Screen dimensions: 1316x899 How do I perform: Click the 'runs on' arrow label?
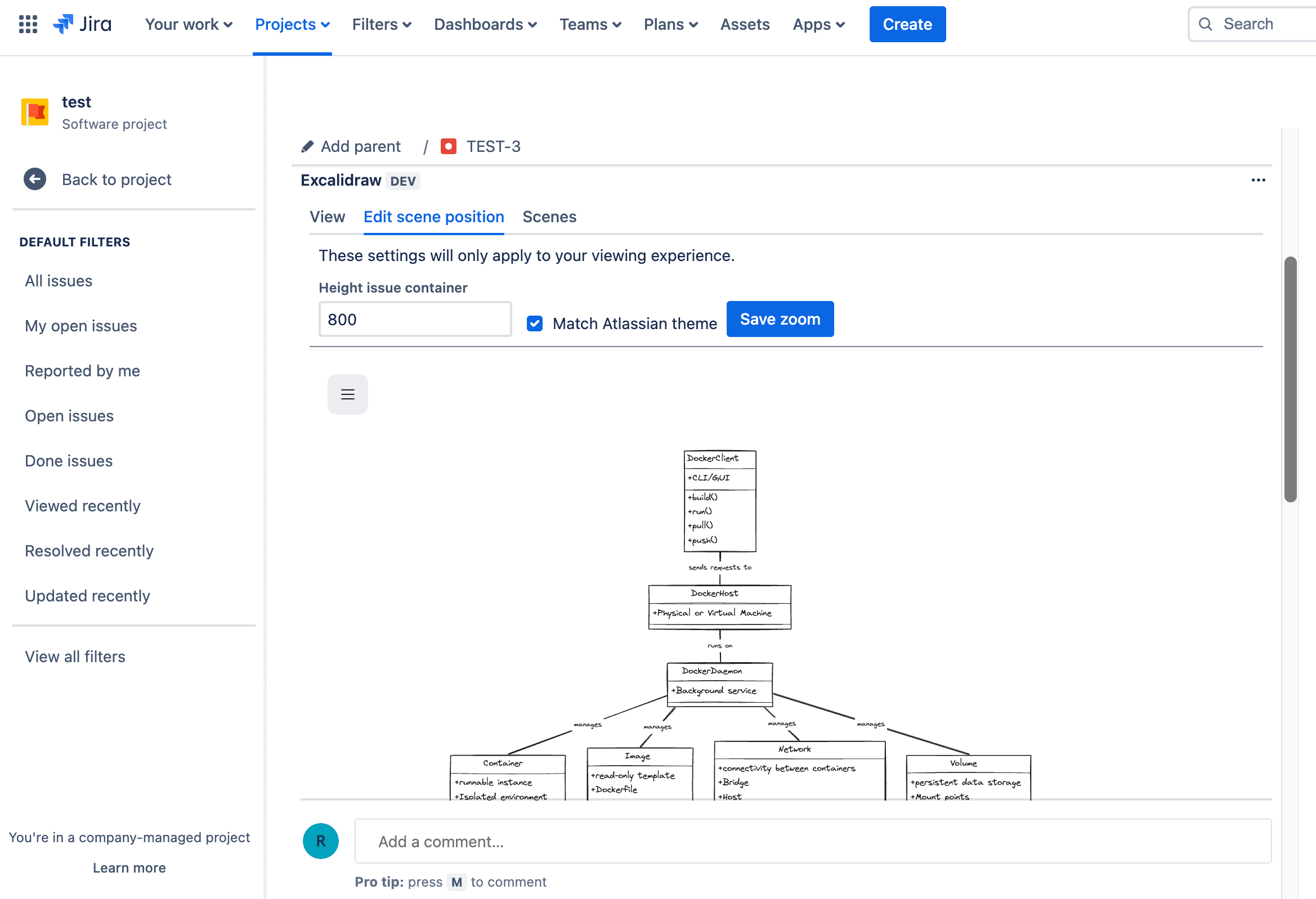(x=720, y=645)
